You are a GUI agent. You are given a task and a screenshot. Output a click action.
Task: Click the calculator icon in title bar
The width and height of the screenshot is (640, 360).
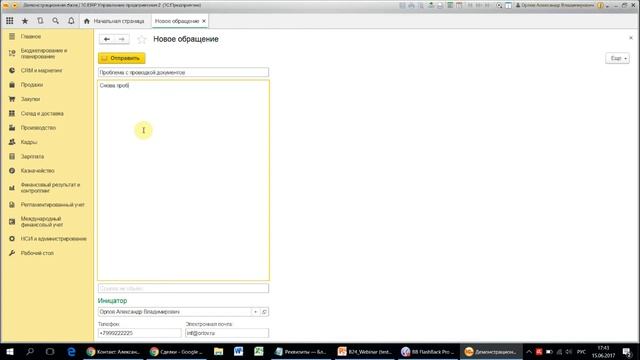(450, 5)
